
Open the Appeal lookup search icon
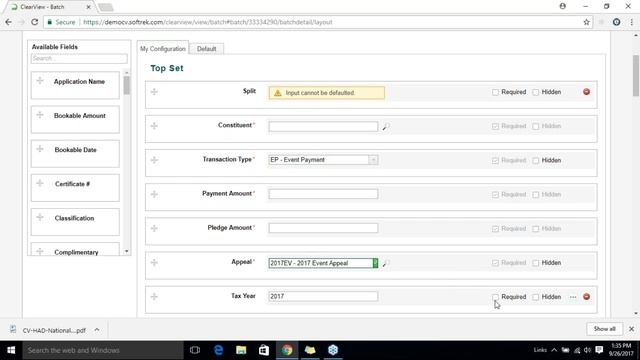click(385, 263)
